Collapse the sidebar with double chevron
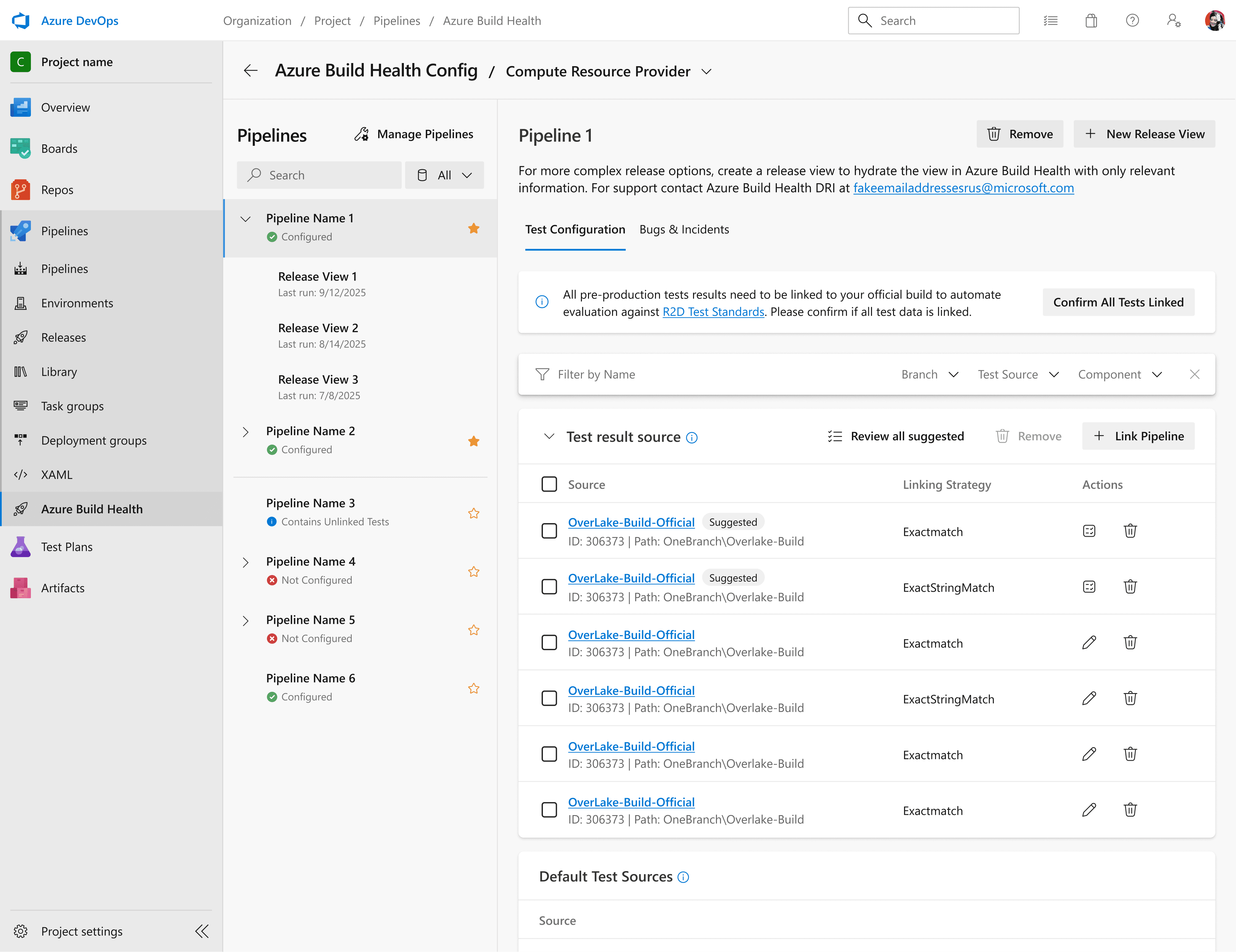The height and width of the screenshot is (952, 1236). pyautogui.click(x=202, y=932)
